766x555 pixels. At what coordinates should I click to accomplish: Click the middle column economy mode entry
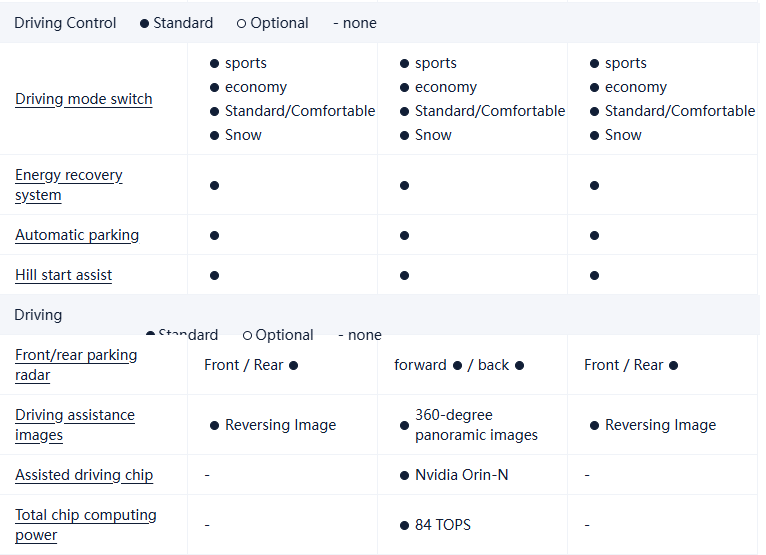pyautogui.click(x=445, y=87)
